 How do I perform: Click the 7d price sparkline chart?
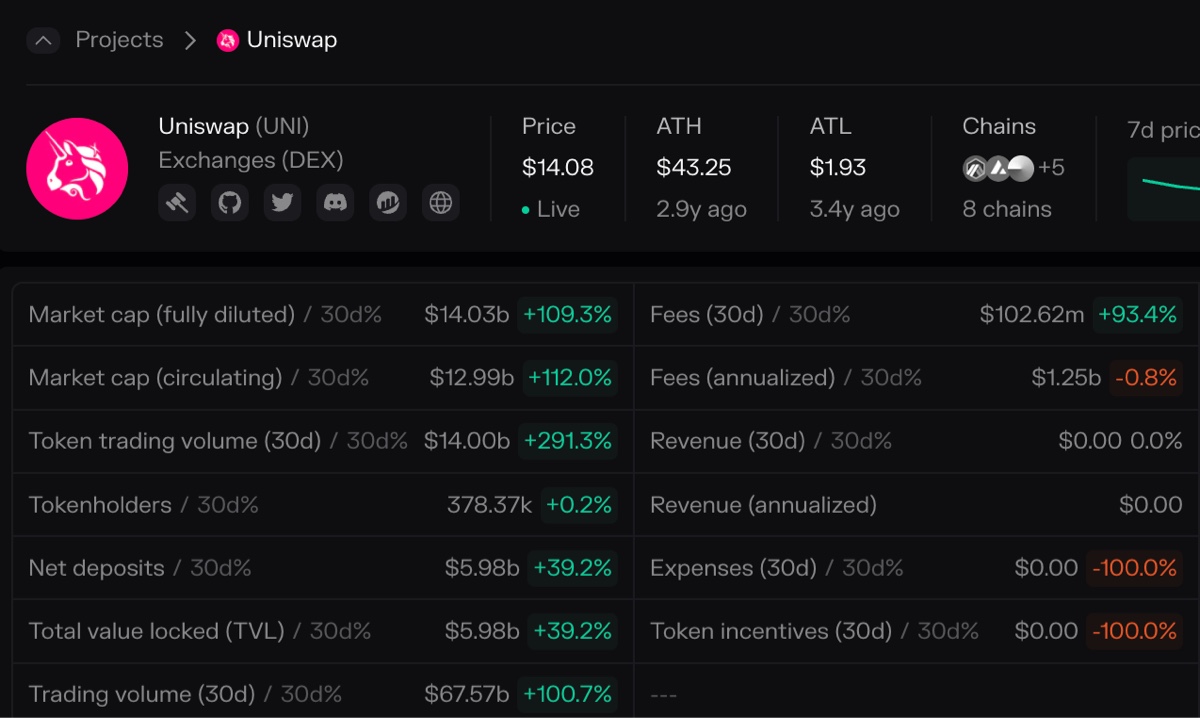tap(1165, 185)
